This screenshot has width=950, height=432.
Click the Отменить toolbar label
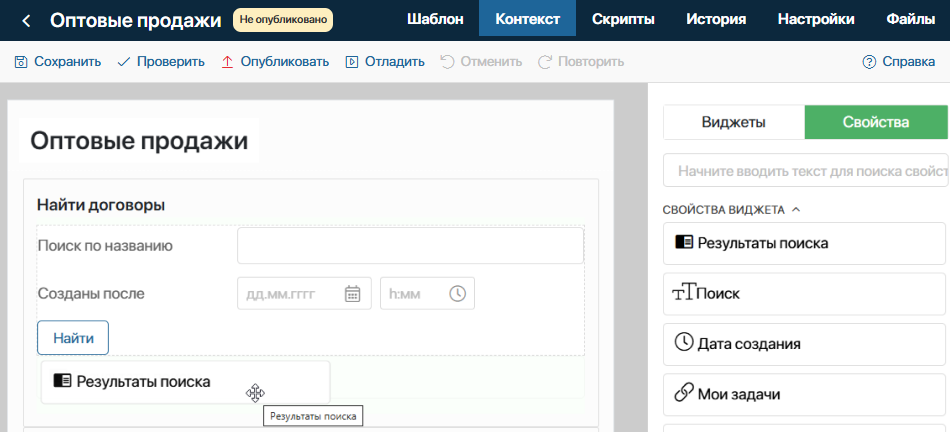(491, 62)
